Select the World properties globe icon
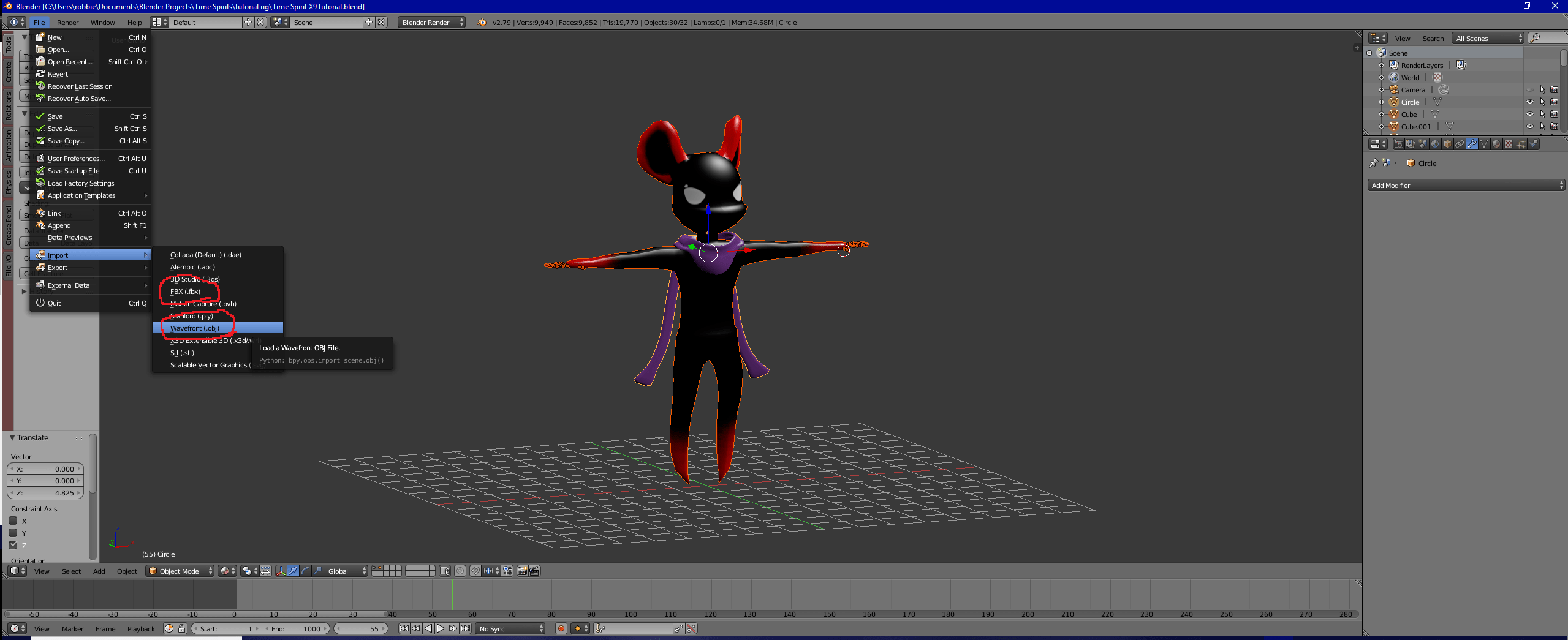The width and height of the screenshot is (1568, 640). point(1435,144)
